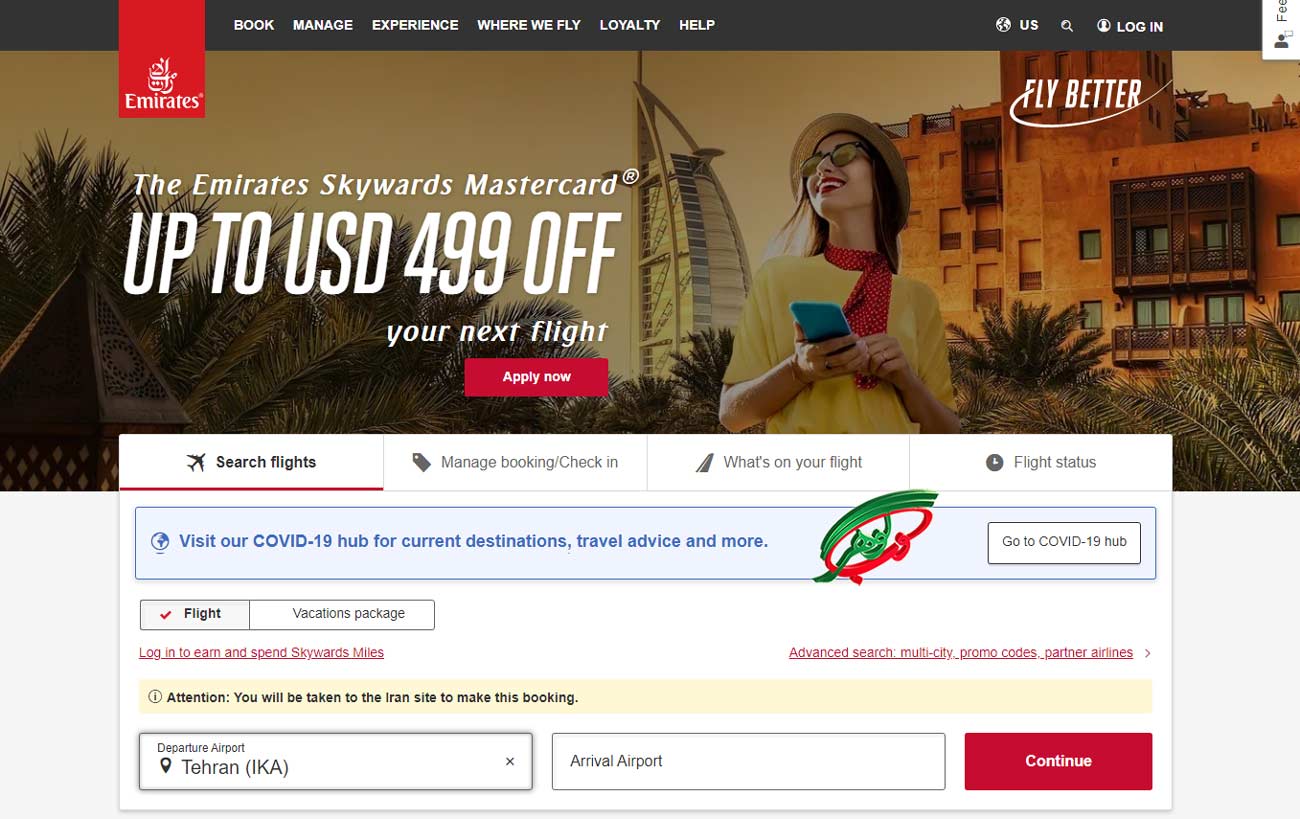Select the globe US region icon
1300x819 pixels.
(x=1004, y=25)
